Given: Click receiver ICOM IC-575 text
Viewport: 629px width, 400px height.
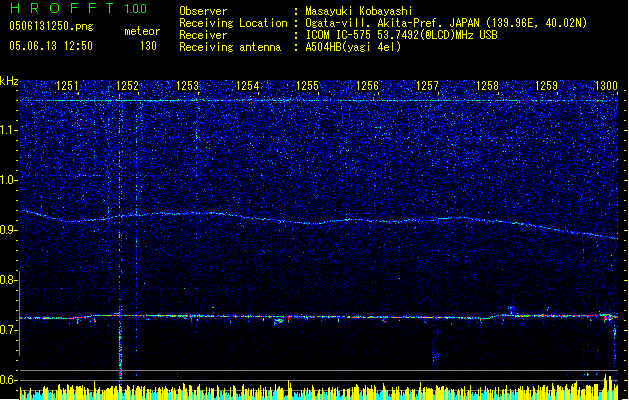Looking at the screenshot, I should (401, 35).
